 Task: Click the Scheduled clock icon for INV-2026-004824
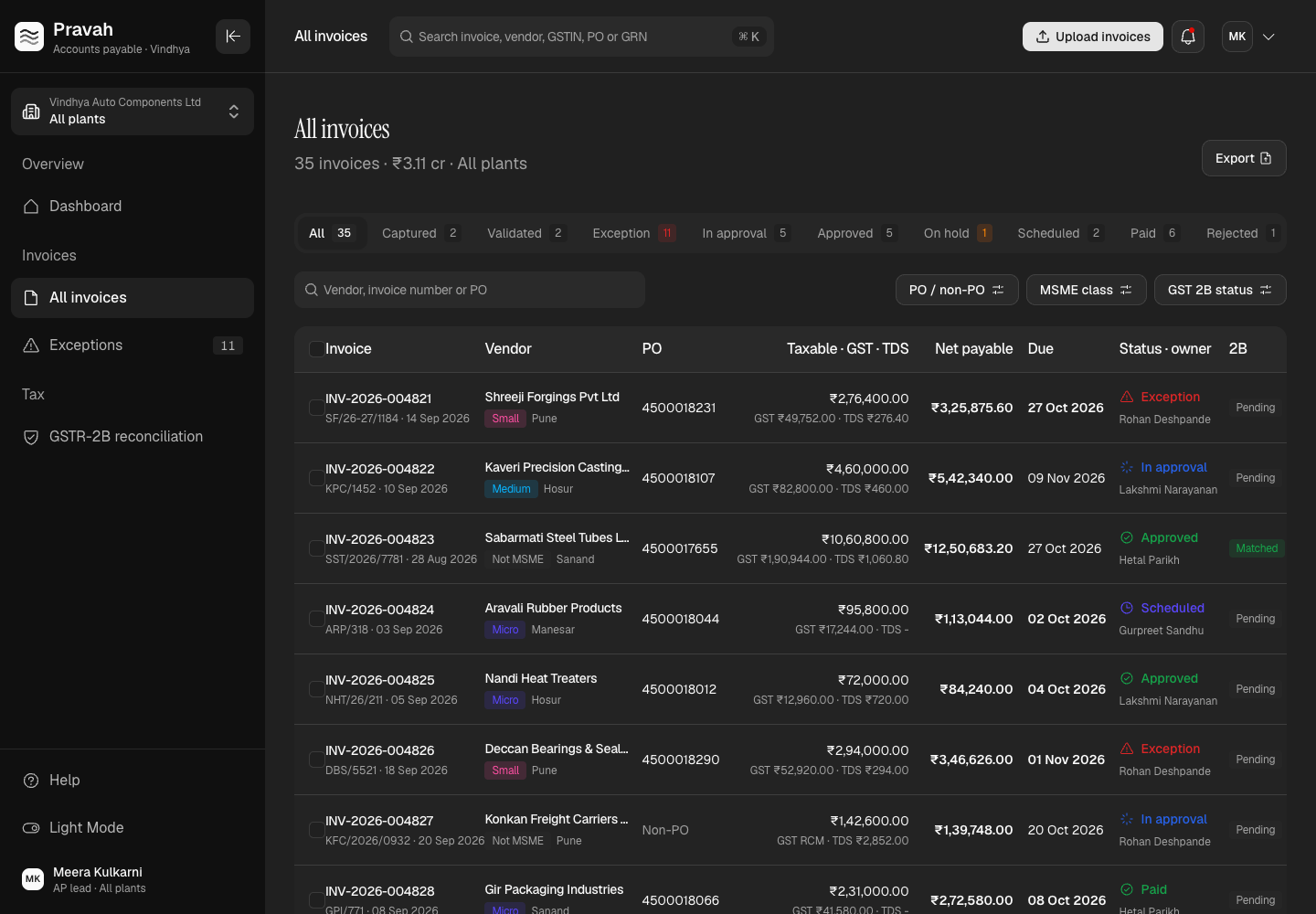coord(1127,608)
